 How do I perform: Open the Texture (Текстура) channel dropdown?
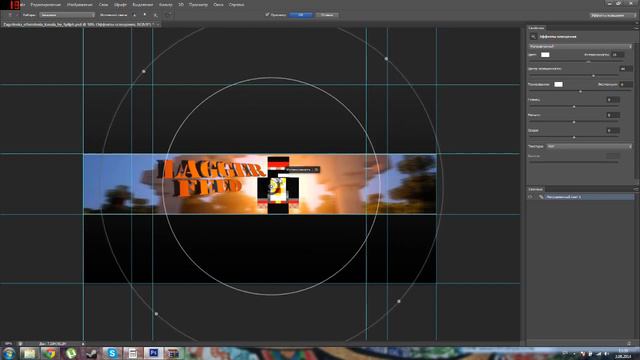point(589,146)
